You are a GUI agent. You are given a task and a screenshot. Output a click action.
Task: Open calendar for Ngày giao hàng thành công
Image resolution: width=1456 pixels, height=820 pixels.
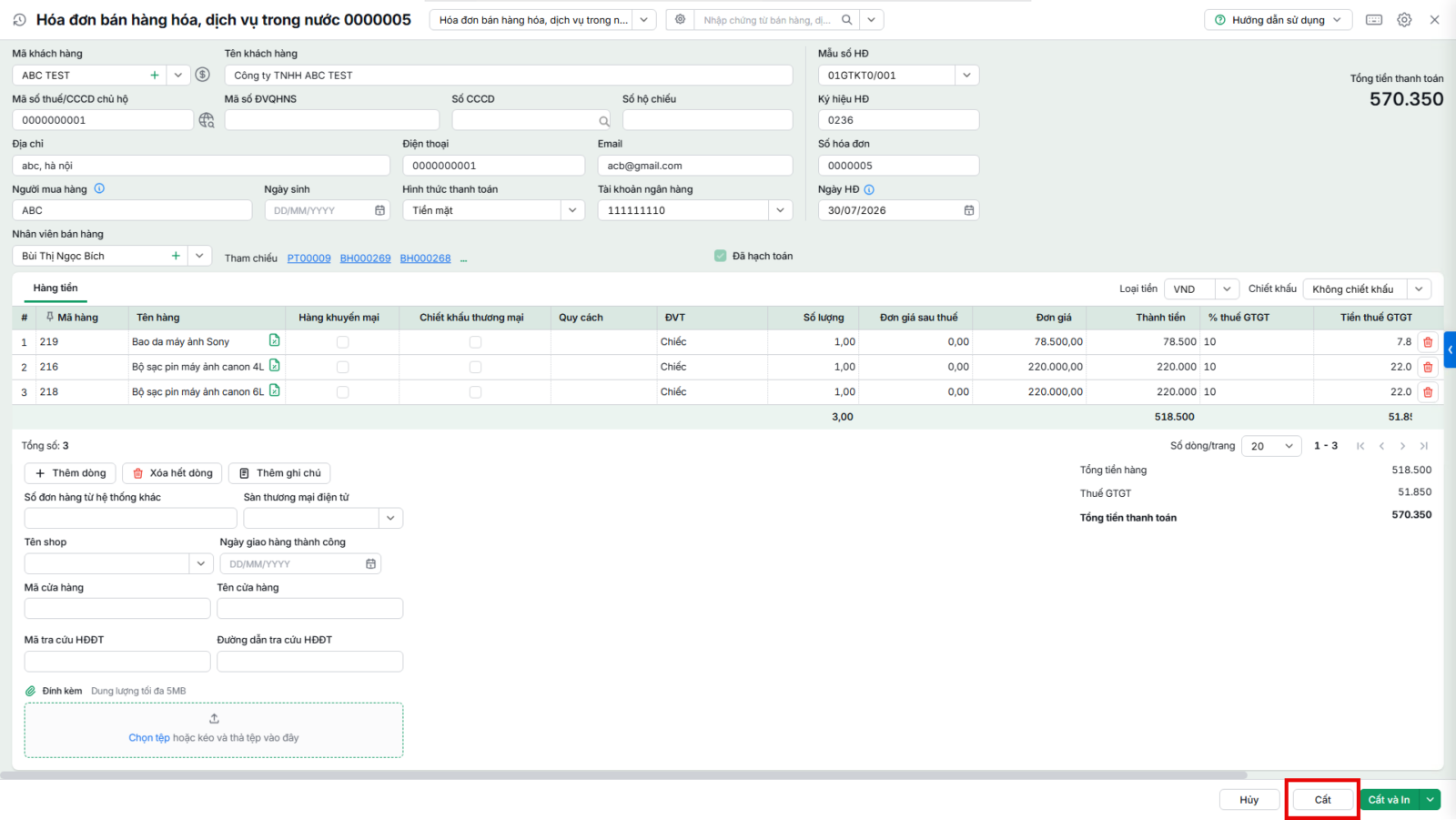pyautogui.click(x=370, y=563)
